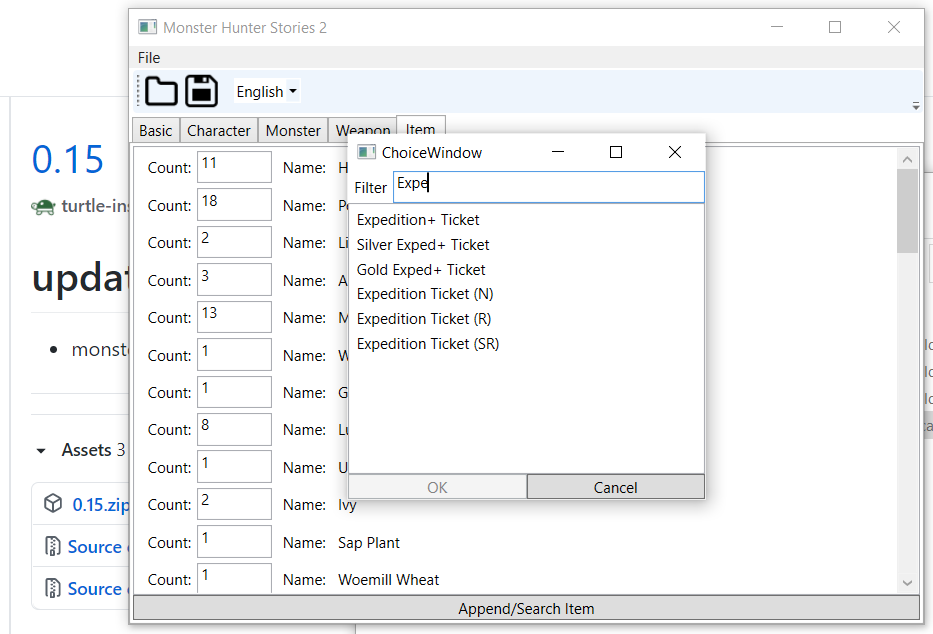
Task: Download 0.15.zip from the browser page
Action: click(x=100, y=504)
